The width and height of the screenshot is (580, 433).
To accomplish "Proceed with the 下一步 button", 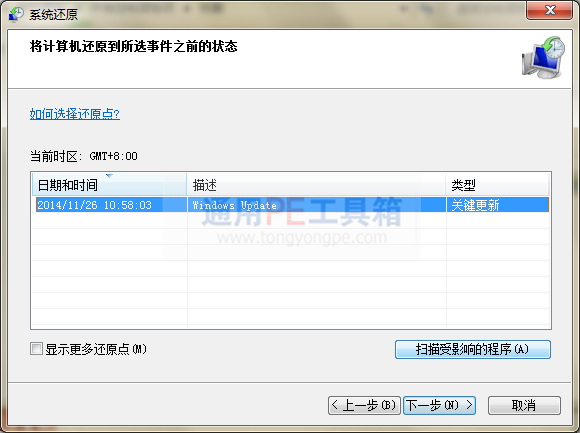I will point(439,405).
